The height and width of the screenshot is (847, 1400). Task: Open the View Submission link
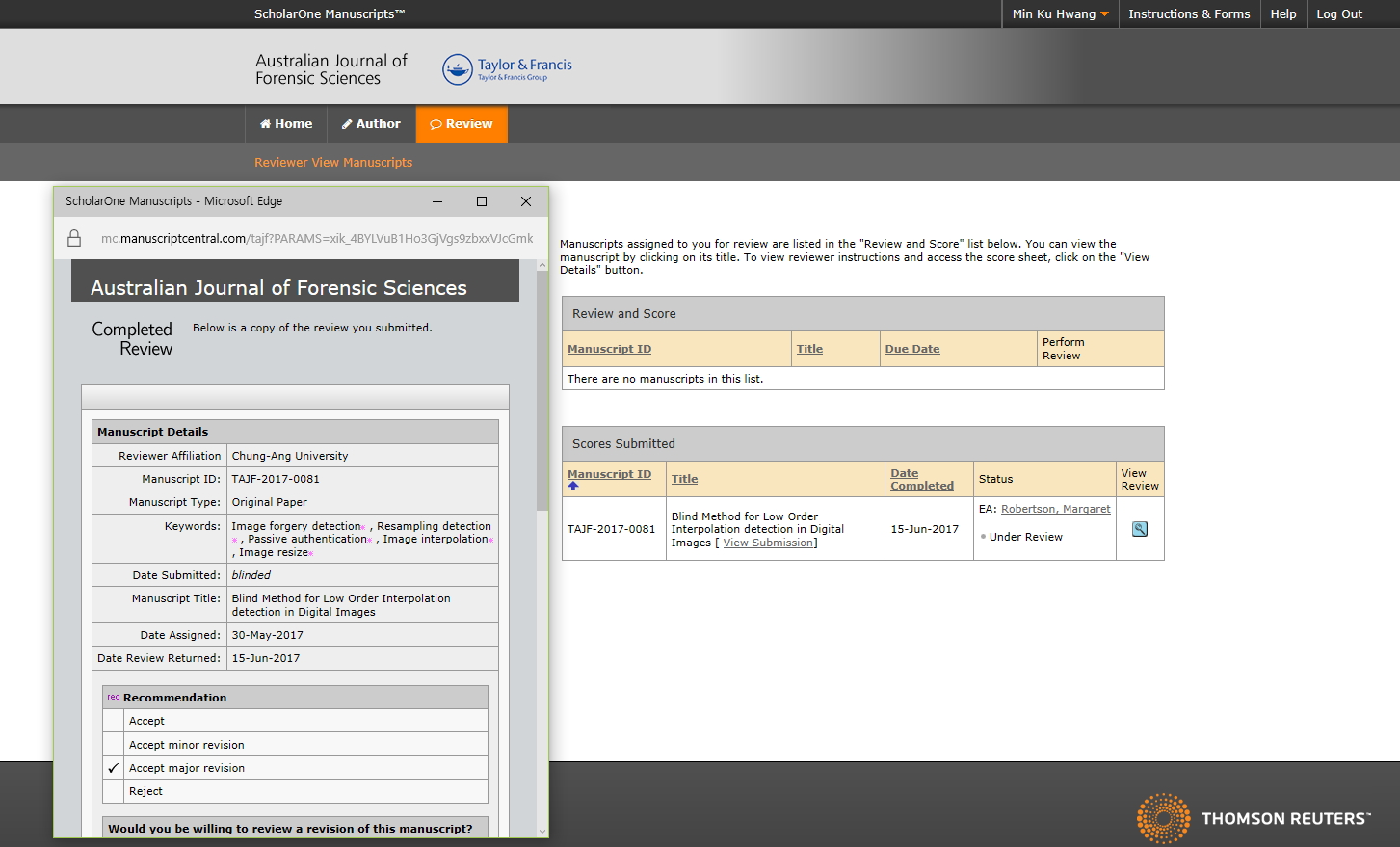(x=768, y=543)
